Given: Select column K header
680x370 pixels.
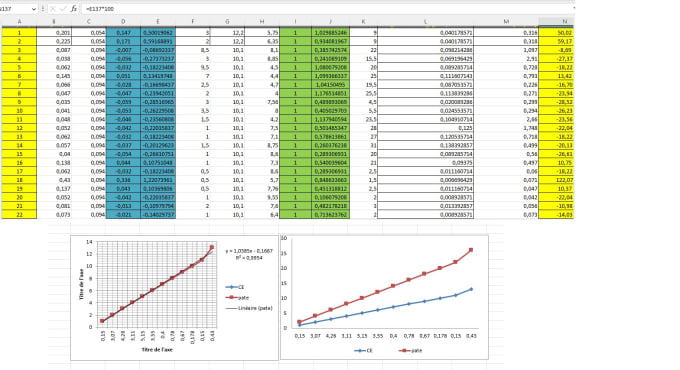Looking at the screenshot, I should [x=363, y=21].
